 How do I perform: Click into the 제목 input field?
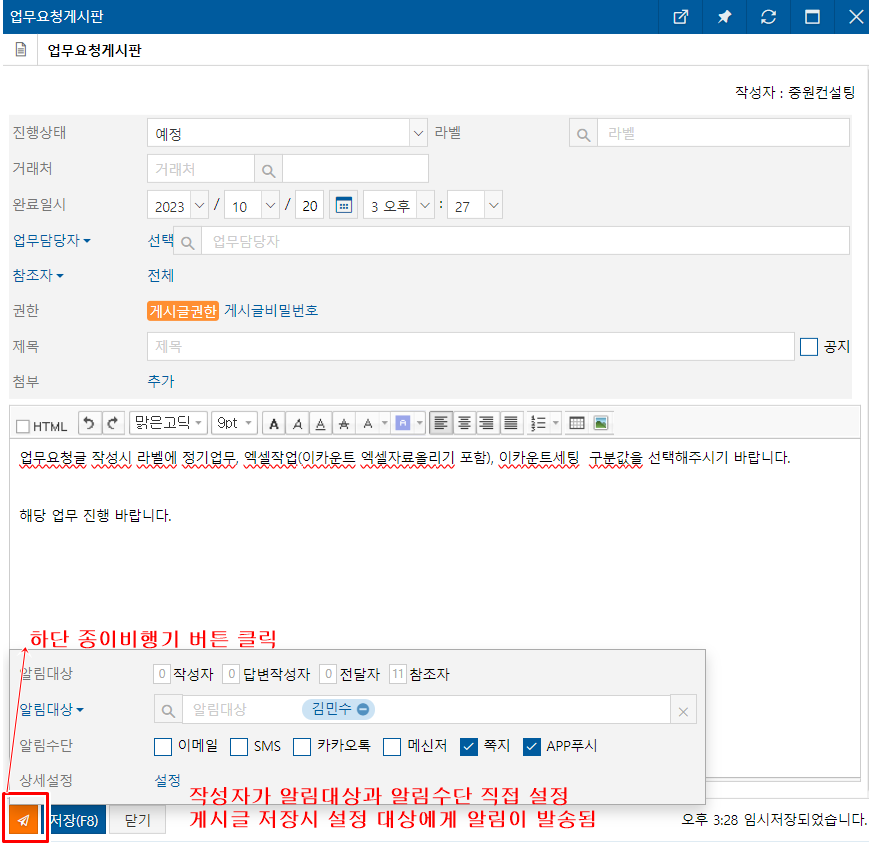click(471, 347)
